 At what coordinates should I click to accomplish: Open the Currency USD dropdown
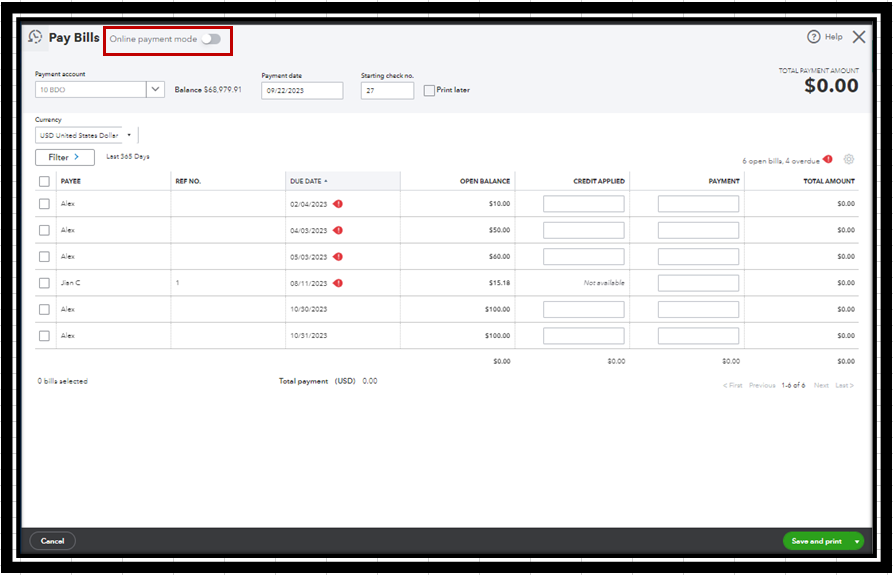[x=86, y=135]
